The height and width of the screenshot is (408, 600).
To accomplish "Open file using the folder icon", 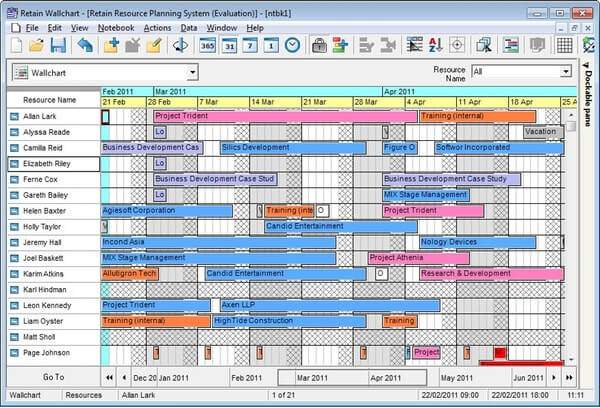I will 37,45.
